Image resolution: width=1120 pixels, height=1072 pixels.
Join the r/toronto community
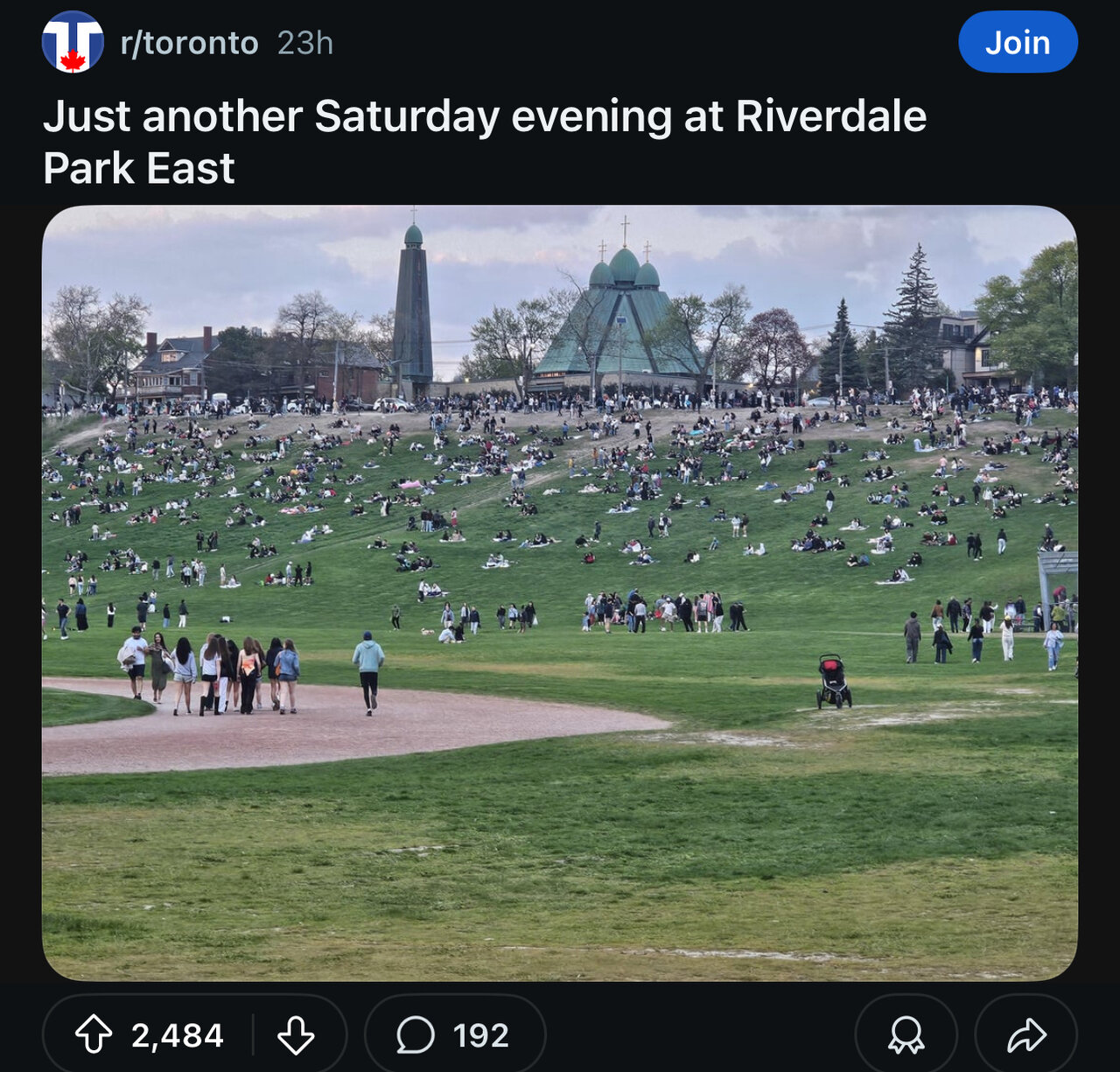pyautogui.click(x=1018, y=42)
